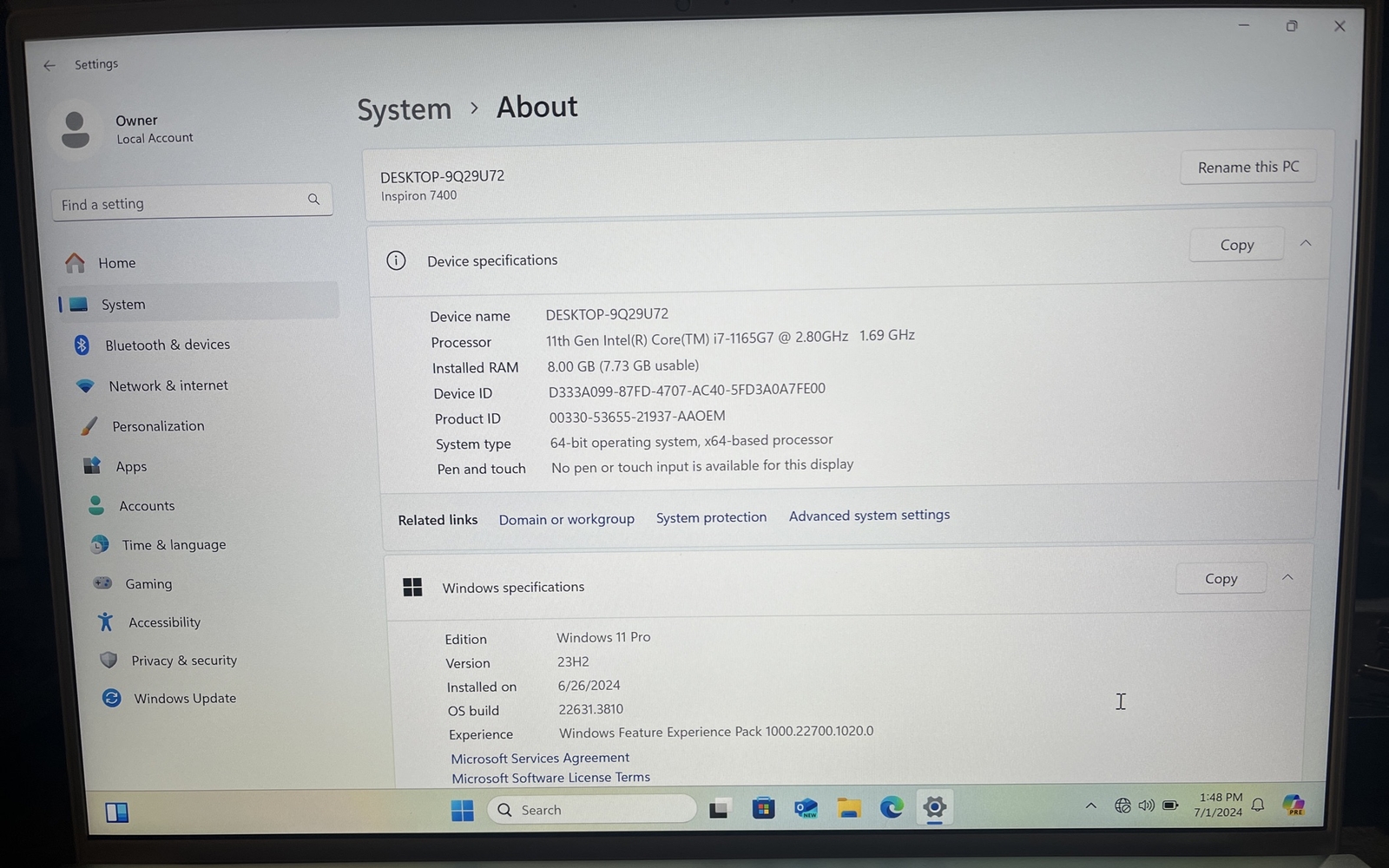The width and height of the screenshot is (1389, 868).
Task: Click the network globe tray icon
Action: click(x=1122, y=806)
